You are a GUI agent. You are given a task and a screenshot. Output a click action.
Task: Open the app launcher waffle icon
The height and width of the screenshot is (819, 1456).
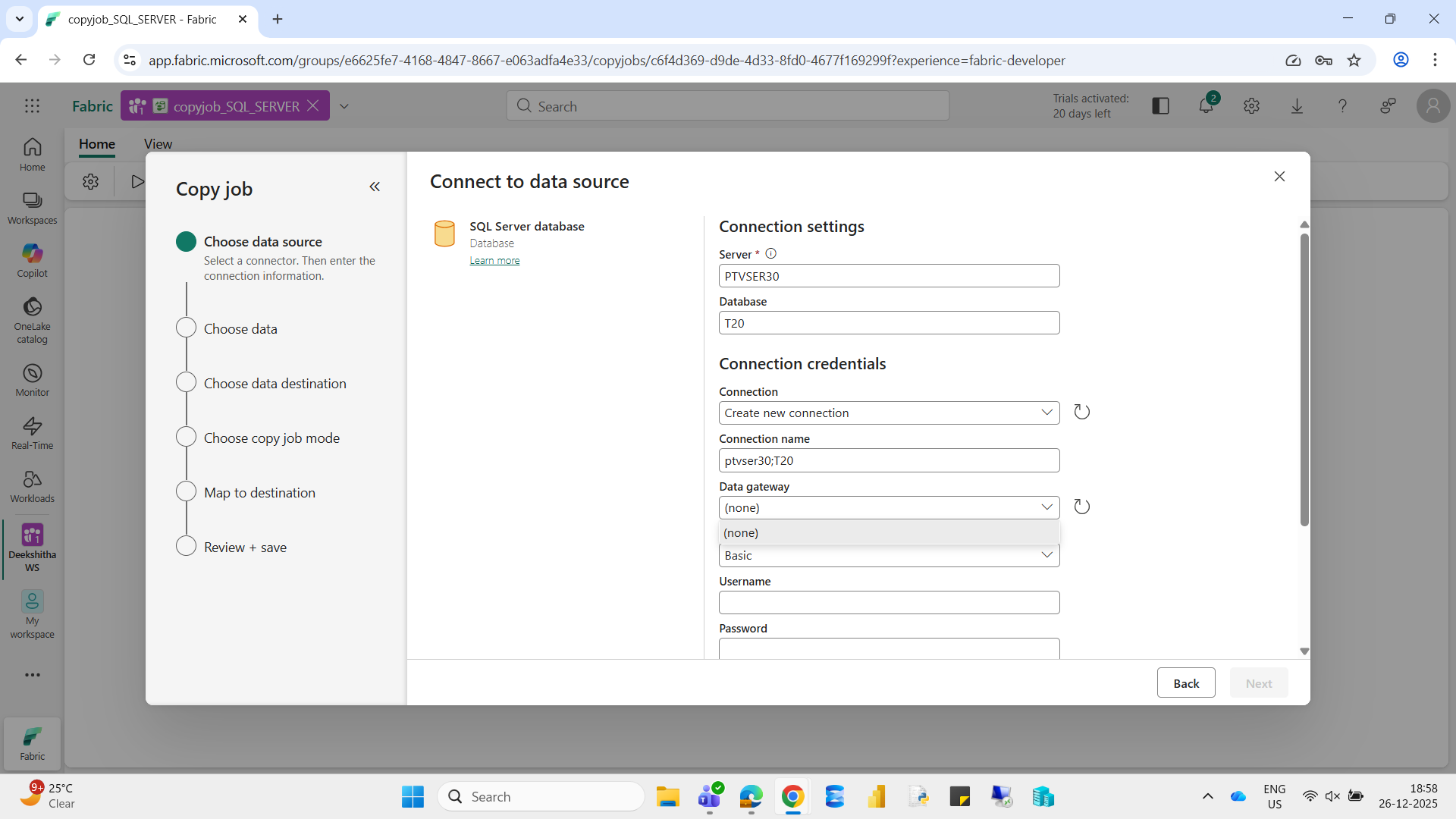click(32, 106)
